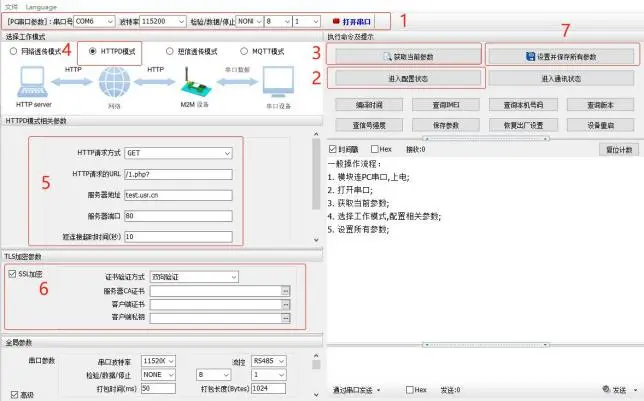Click the browse icon for 服务器CA证书
644x401 pixels.
(x=285, y=291)
